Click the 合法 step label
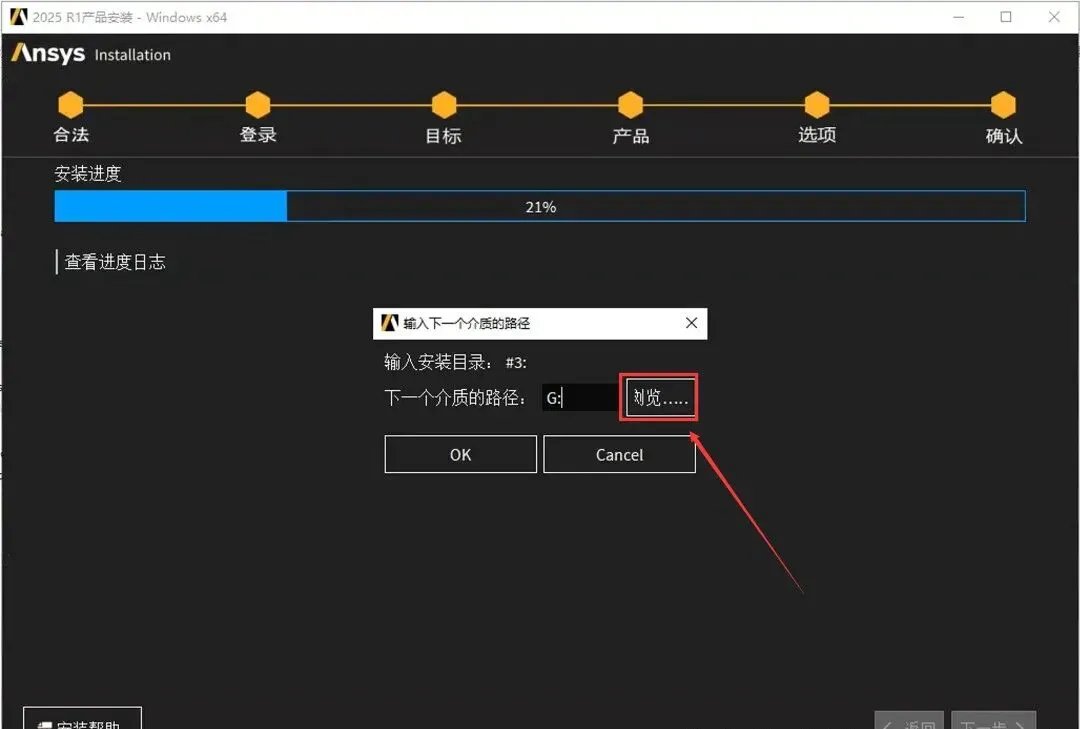 (71, 134)
